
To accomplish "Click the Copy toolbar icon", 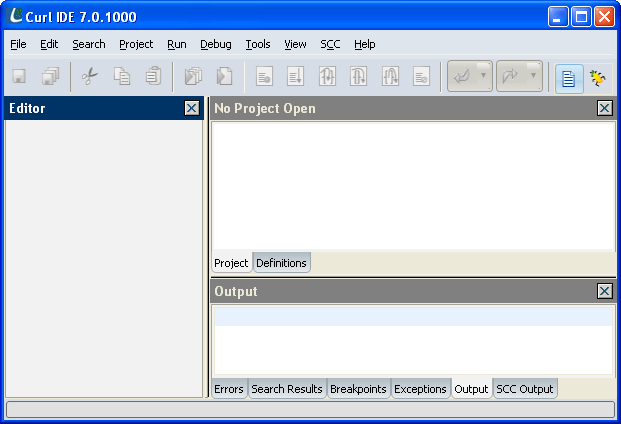I will pos(122,77).
